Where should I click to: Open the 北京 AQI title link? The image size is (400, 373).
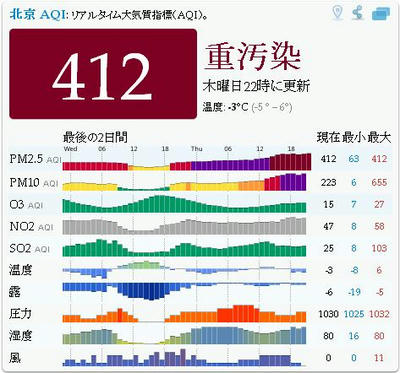pyautogui.click(x=37, y=15)
